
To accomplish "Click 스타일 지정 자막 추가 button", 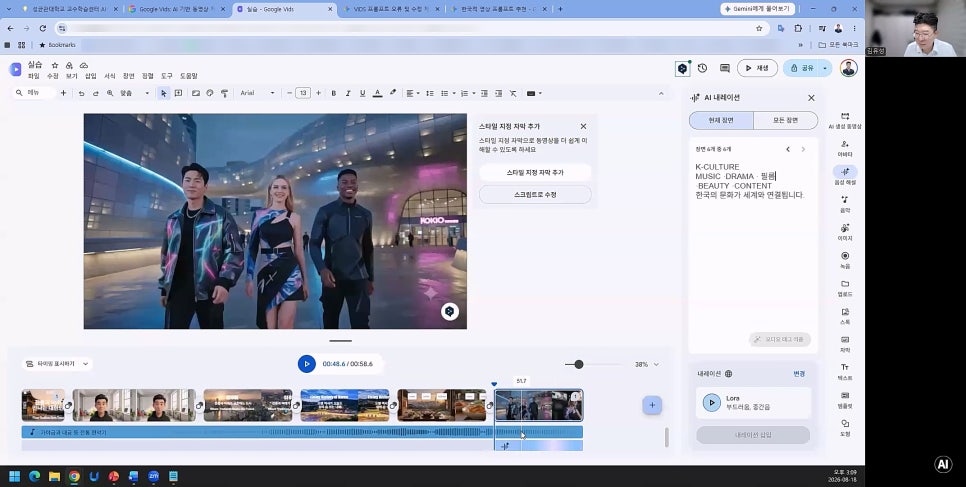I will point(535,173).
